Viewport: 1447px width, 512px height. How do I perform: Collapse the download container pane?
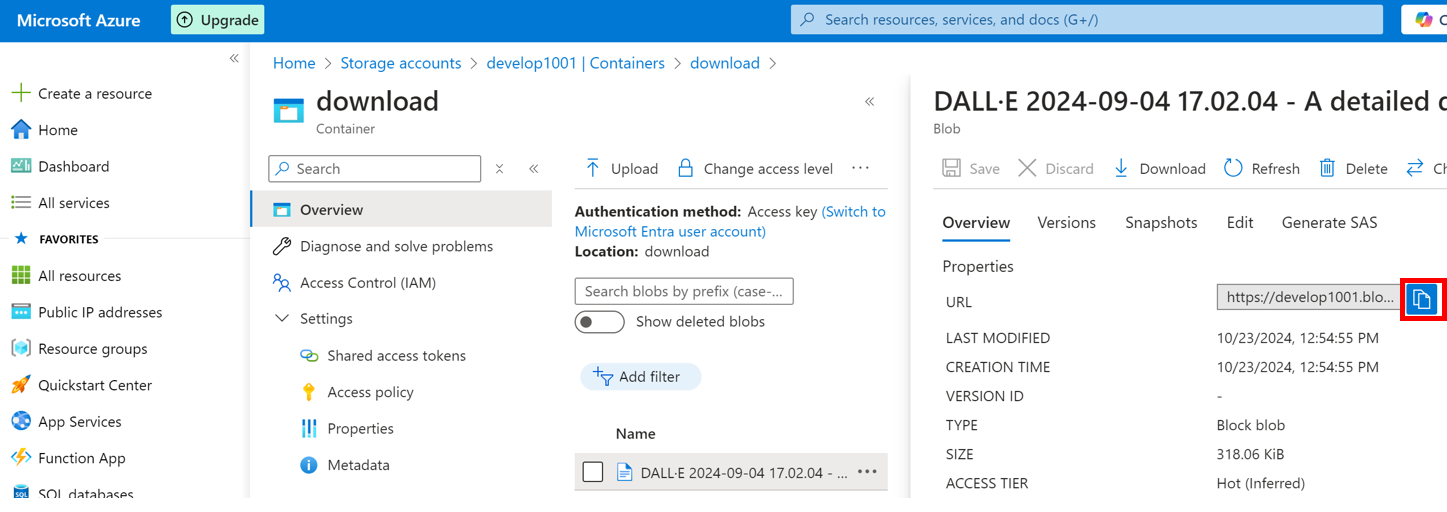[x=869, y=102]
